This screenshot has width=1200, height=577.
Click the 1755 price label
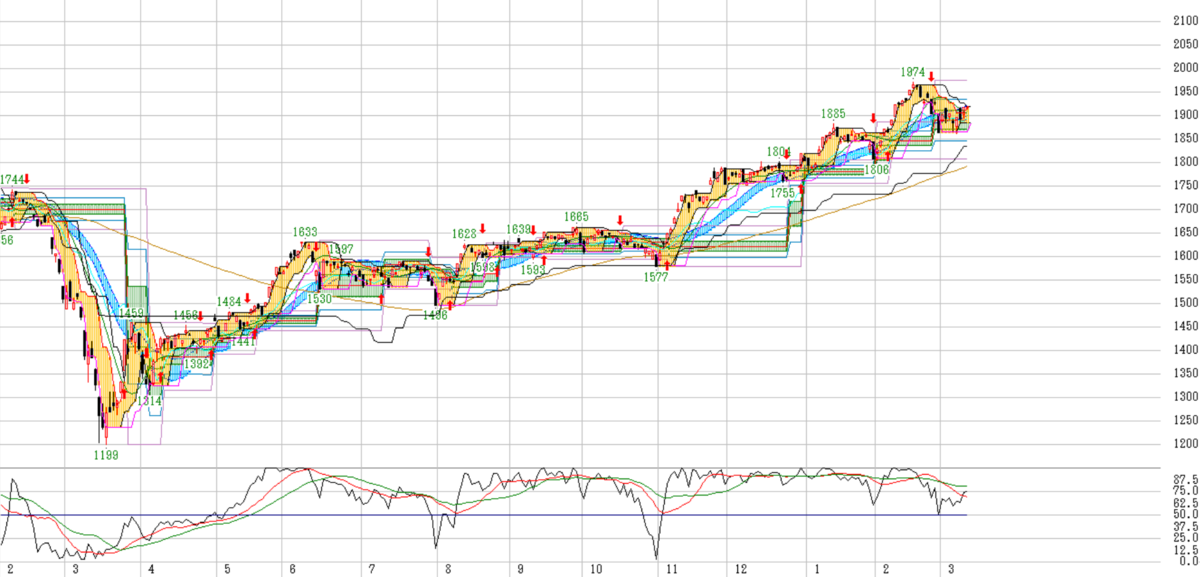(x=783, y=192)
